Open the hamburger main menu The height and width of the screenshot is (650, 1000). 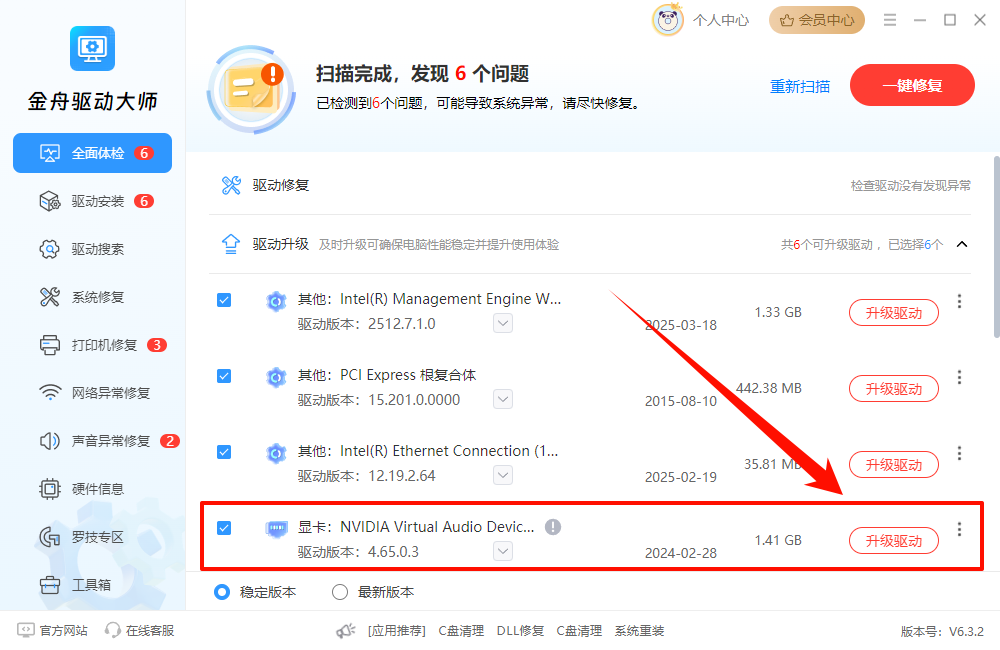click(x=890, y=20)
